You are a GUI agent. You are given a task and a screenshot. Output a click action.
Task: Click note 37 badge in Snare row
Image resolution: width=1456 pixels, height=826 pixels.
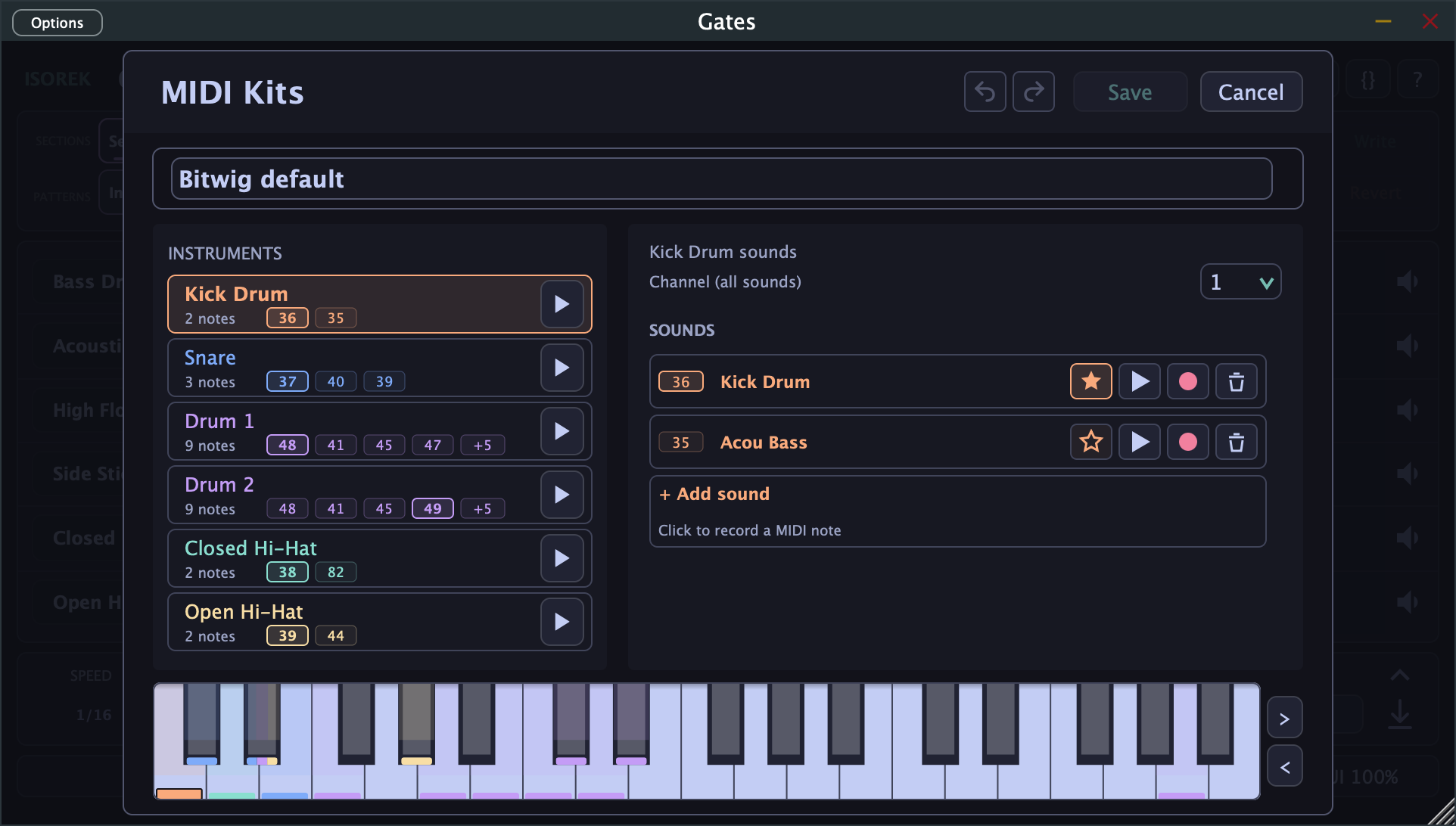coord(287,381)
